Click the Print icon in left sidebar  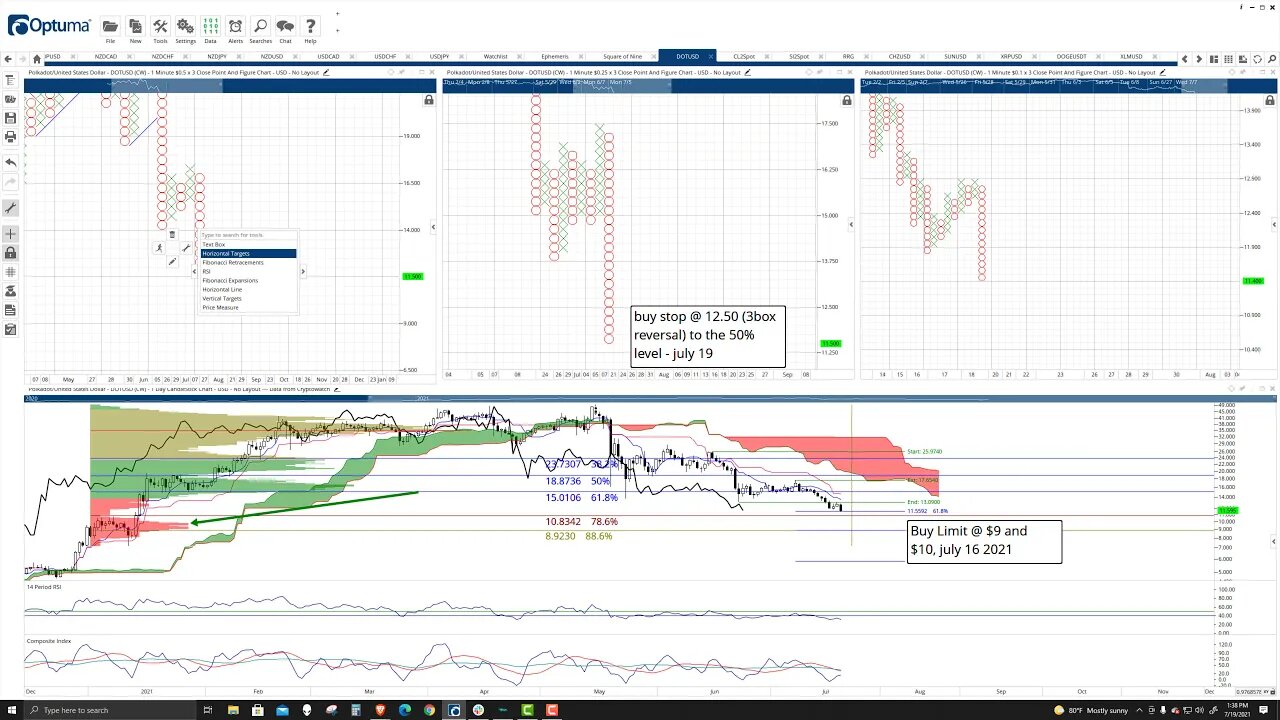coord(11,137)
